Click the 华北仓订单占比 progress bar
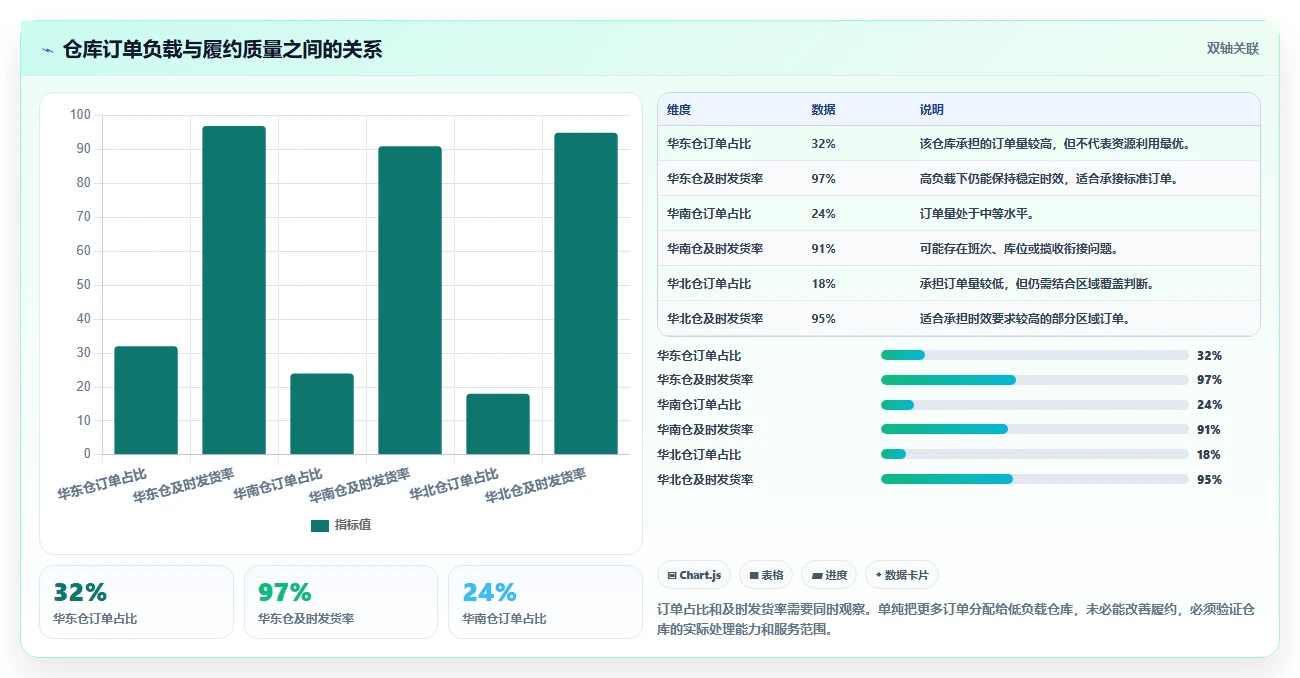 click(x=1035, y=455)
